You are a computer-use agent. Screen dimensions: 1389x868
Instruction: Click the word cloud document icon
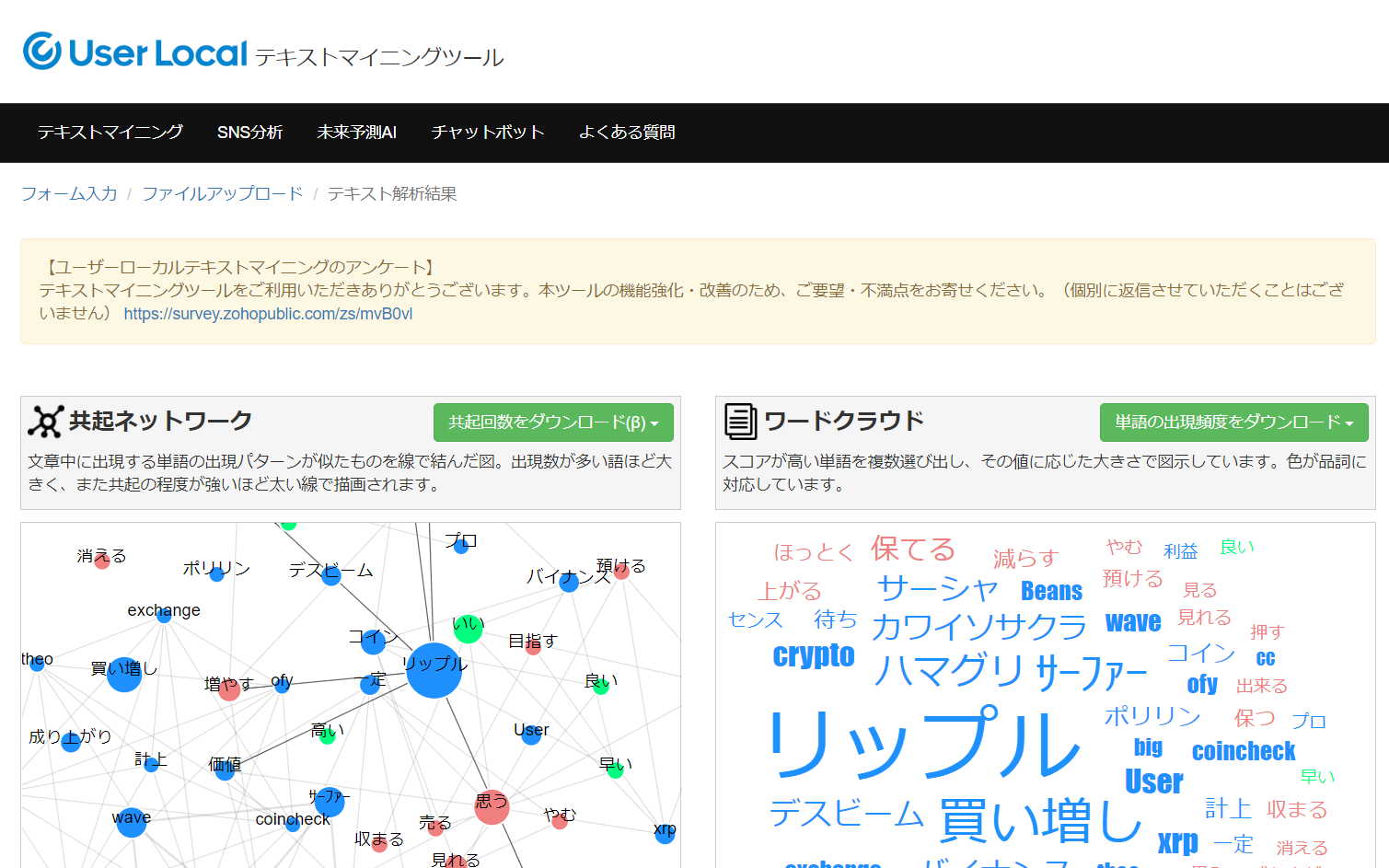pos(740,422)
